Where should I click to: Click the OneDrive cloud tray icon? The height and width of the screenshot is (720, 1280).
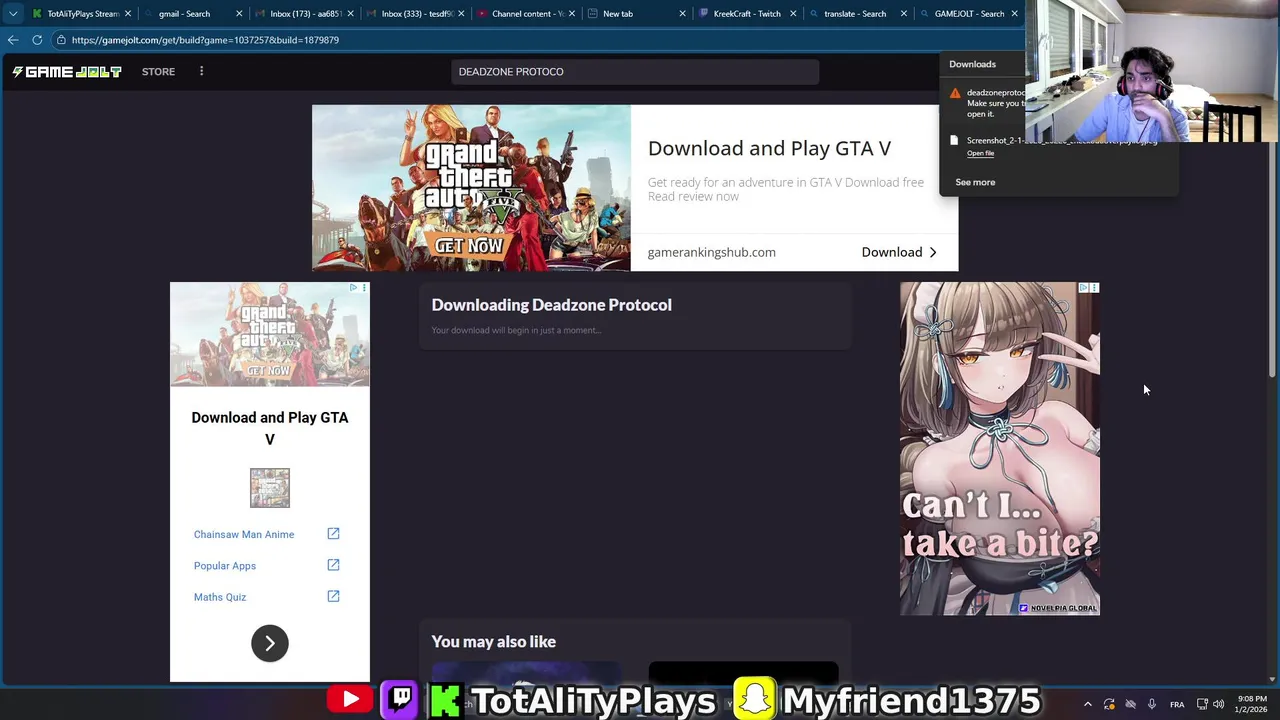point(1130,704)
